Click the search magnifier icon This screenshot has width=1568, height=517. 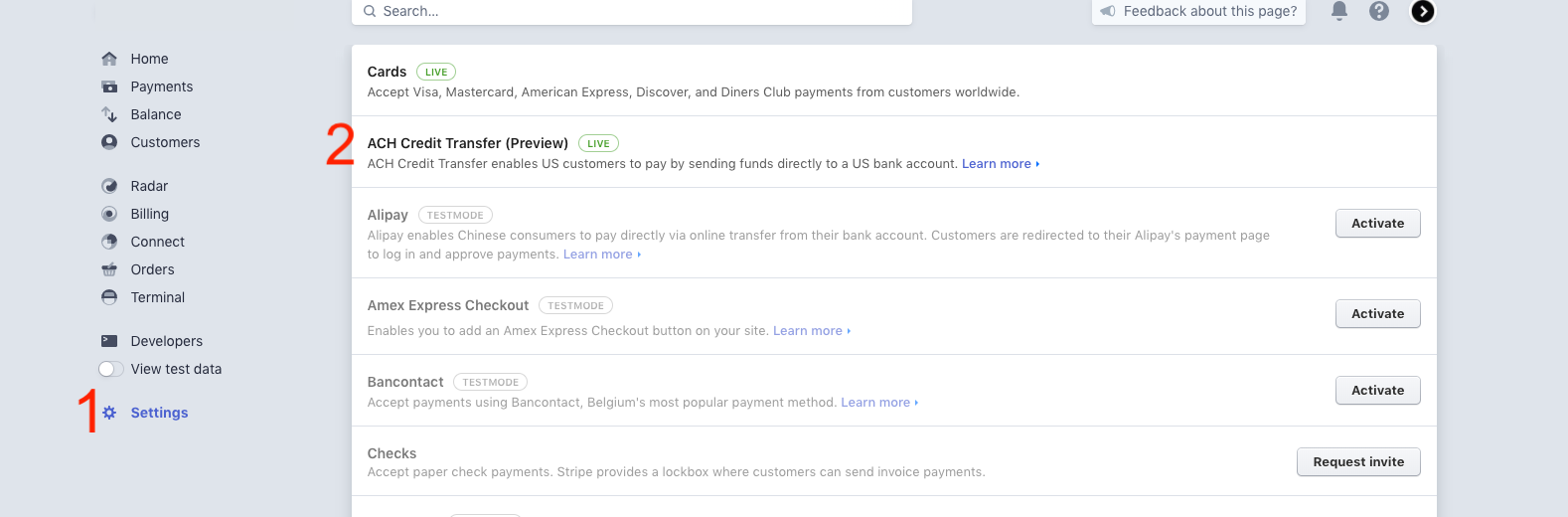(x=370, y=11)
